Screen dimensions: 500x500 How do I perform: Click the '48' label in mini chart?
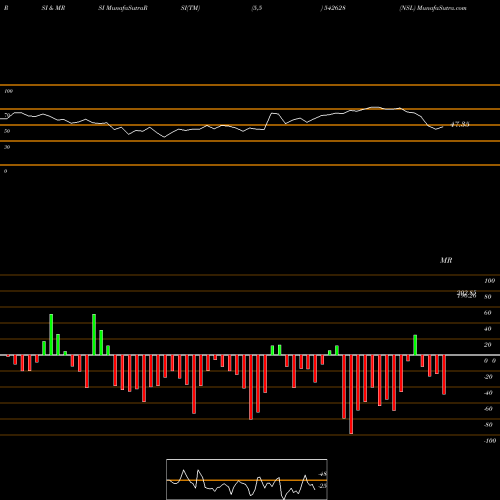click(x=323, y=474)
